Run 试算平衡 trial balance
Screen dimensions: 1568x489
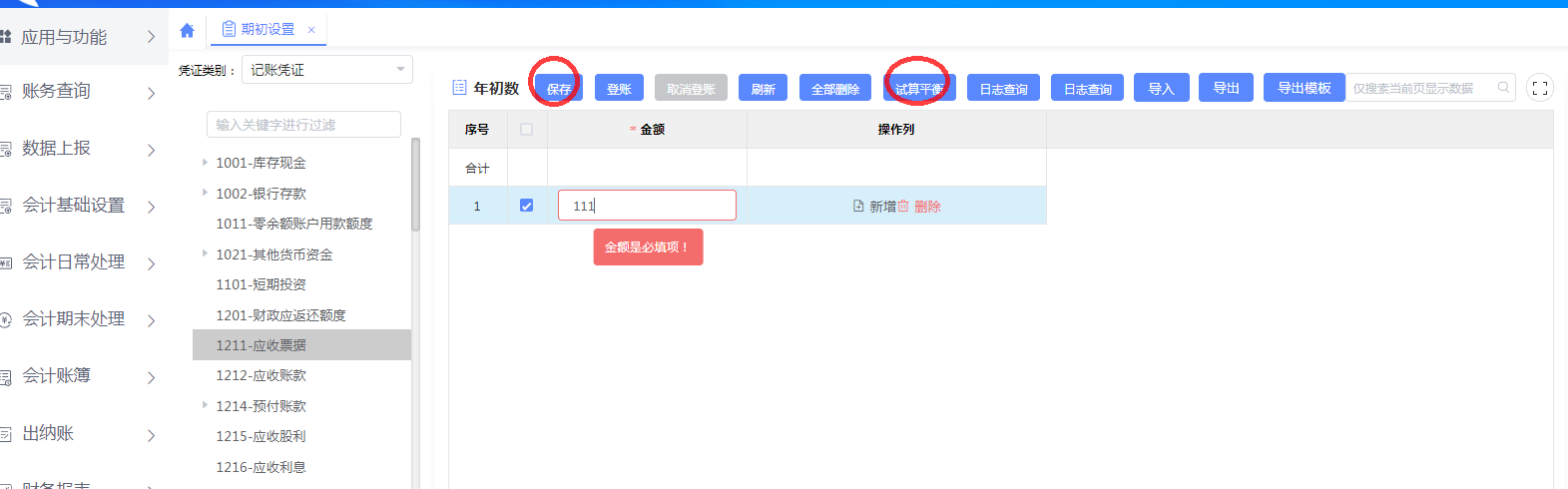pyautogui.click(x=919, y=89)
